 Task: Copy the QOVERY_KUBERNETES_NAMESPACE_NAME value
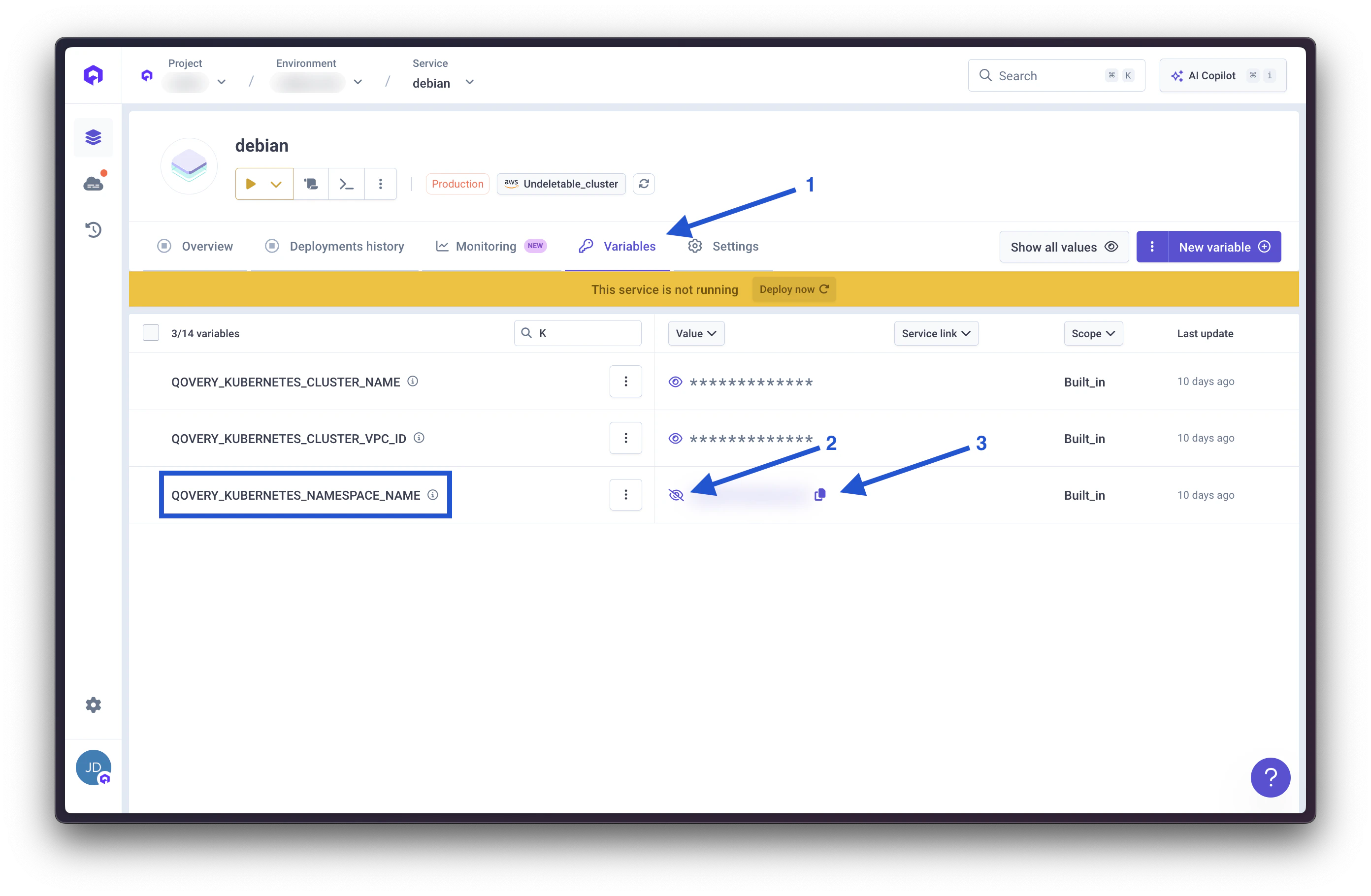click(820, 494)
